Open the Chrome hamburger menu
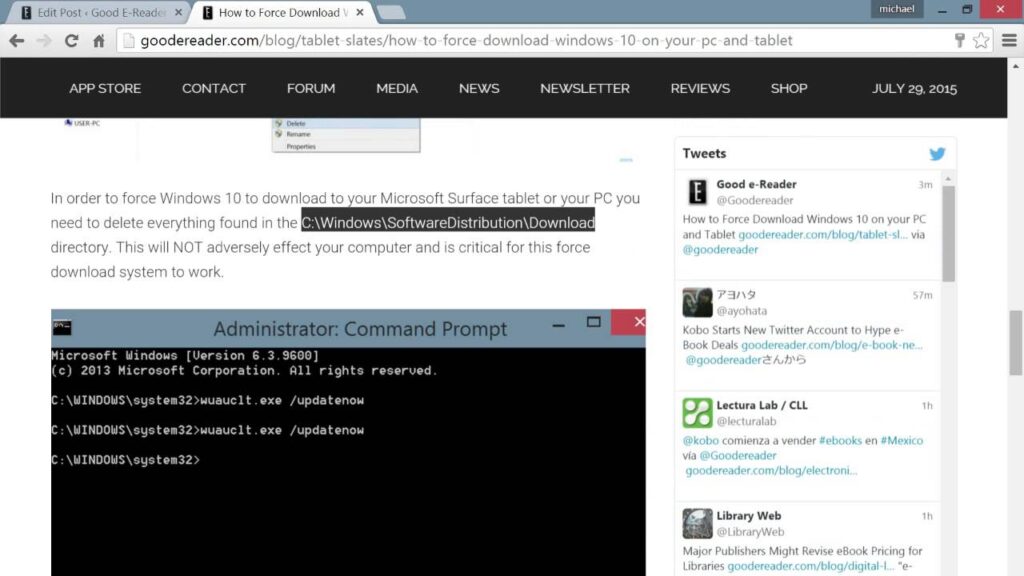 point(1005,41)
